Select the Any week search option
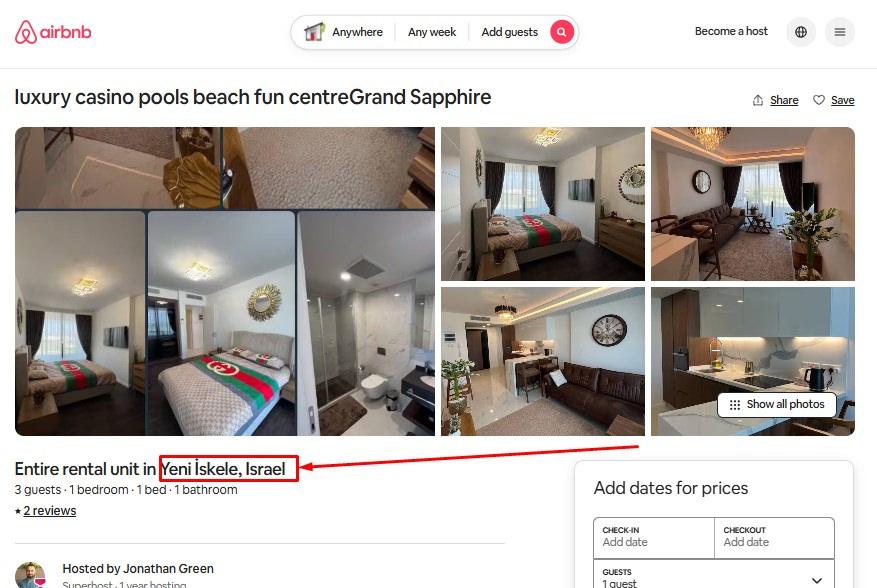877x588 pixels. (432, 32)
